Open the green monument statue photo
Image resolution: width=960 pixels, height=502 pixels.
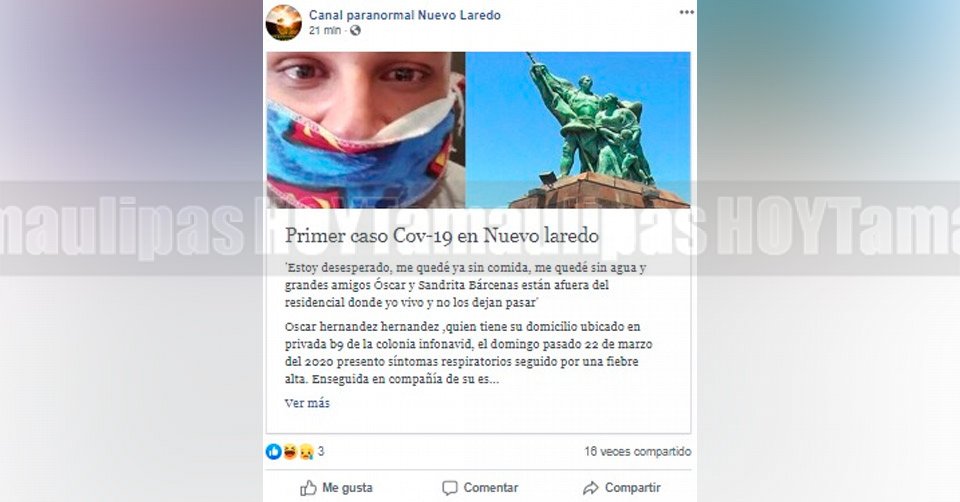(x=578, y=130)
